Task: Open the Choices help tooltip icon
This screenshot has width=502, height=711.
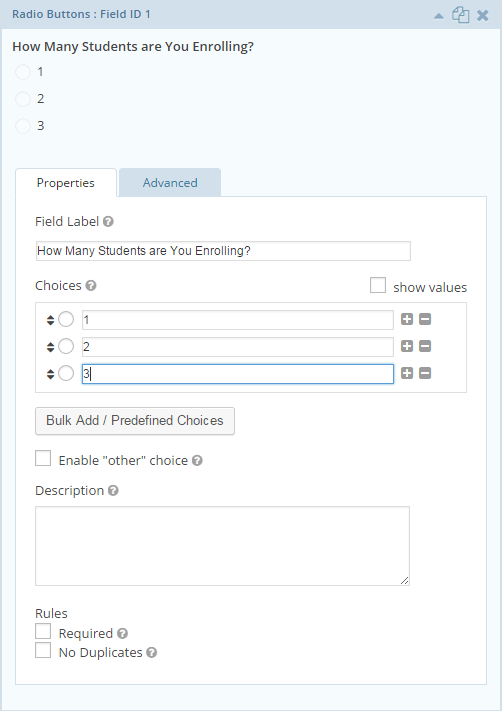Action: click(91, 286)
